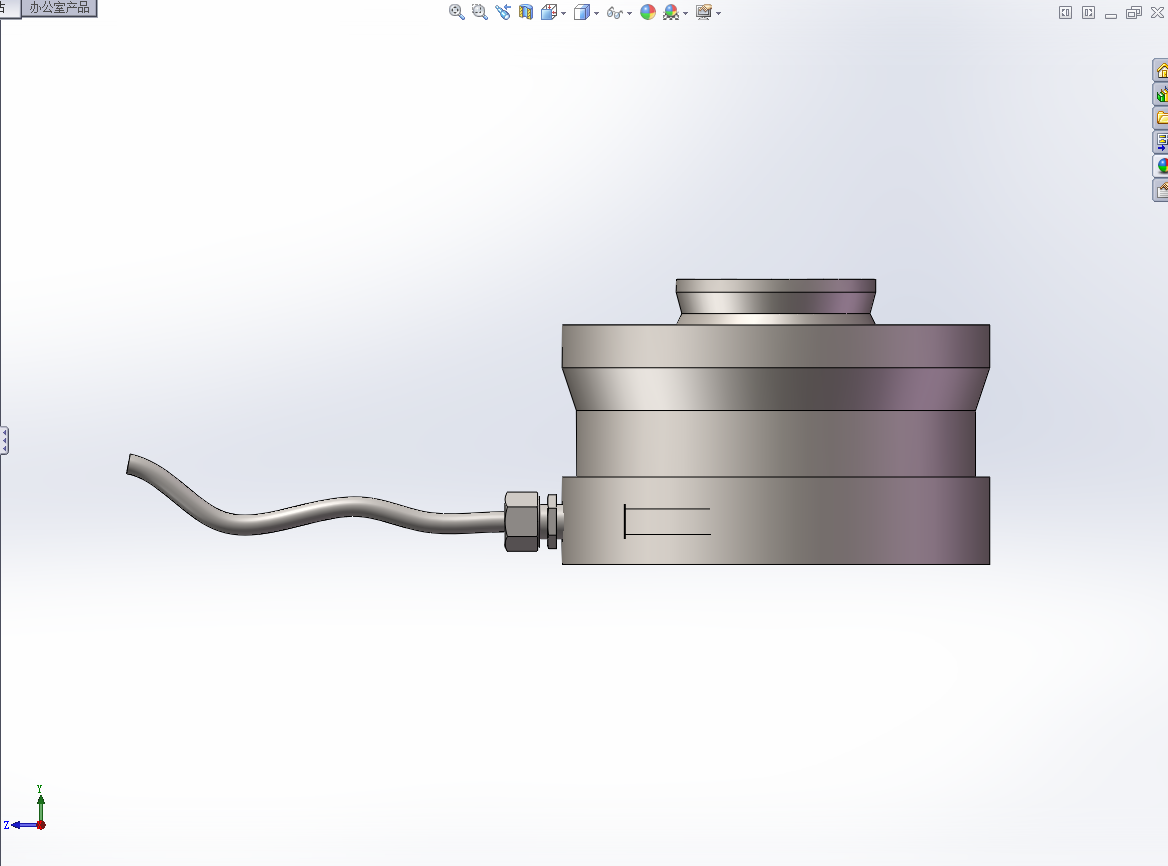Open the Appearances and Scenes tab
The image size is (1168, 866).
pyautogui.click(x=1161, y=166)
